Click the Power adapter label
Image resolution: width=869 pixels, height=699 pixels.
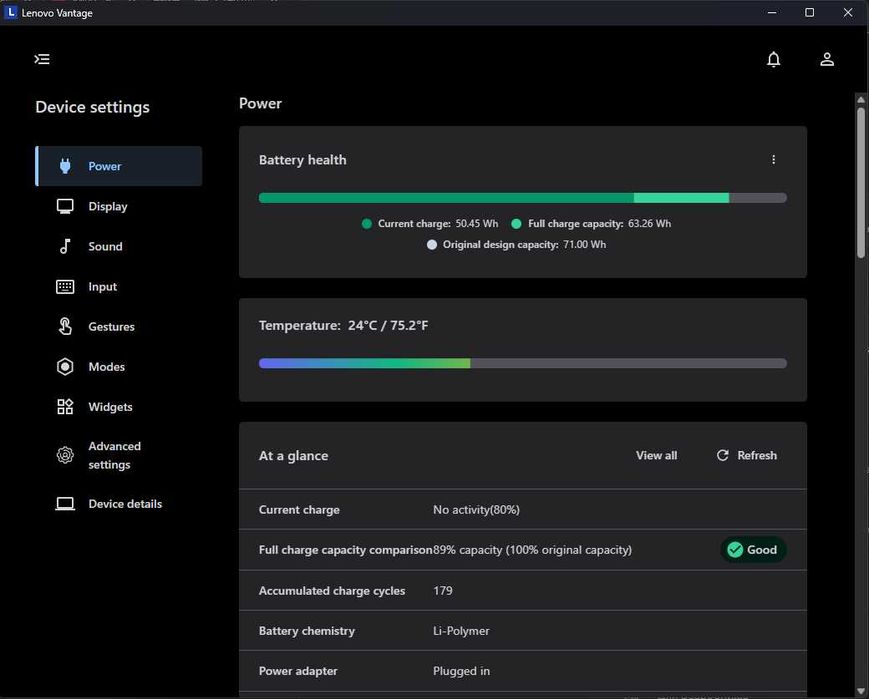(x=298, y=671)
